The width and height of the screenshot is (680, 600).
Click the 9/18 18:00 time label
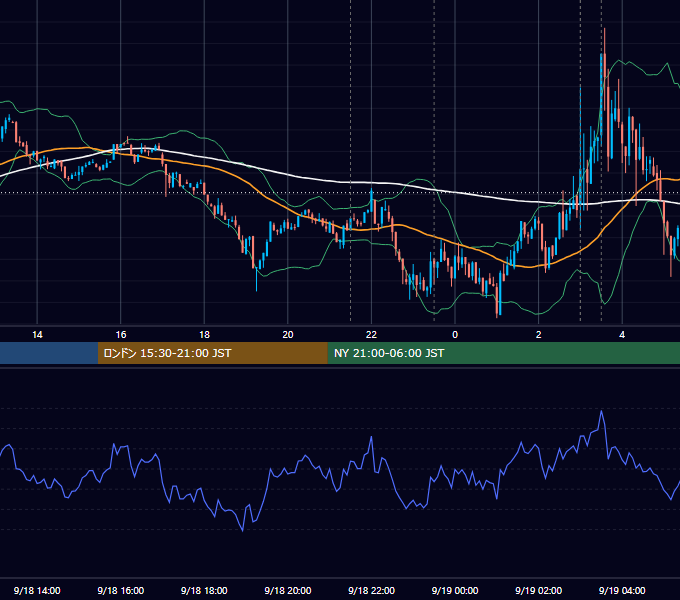(x=204, y=590)
